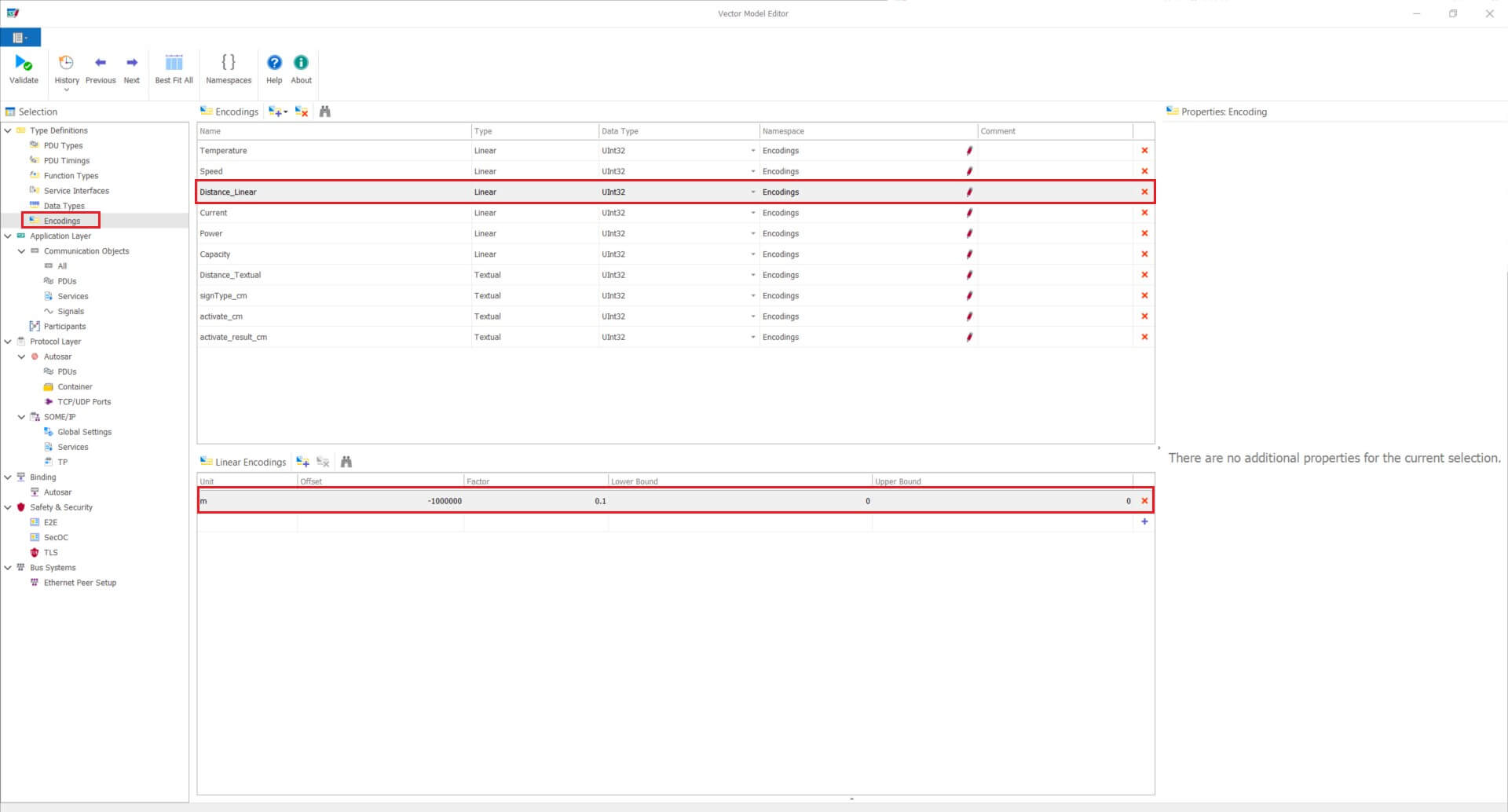Select TCP/UDP Ports tree item
This screenshot has height=812, width=1508.
(84, 402)
